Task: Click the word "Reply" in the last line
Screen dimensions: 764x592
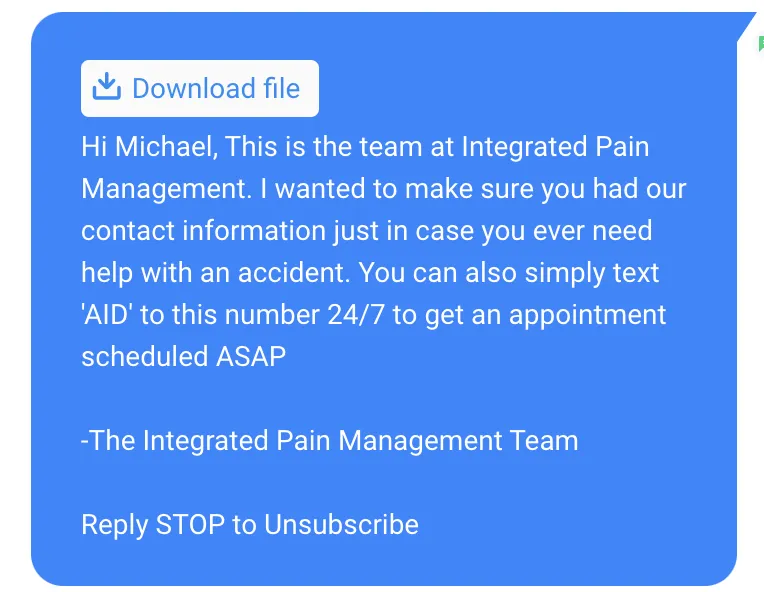Action: pyautogui.click(x=115, y=525)
